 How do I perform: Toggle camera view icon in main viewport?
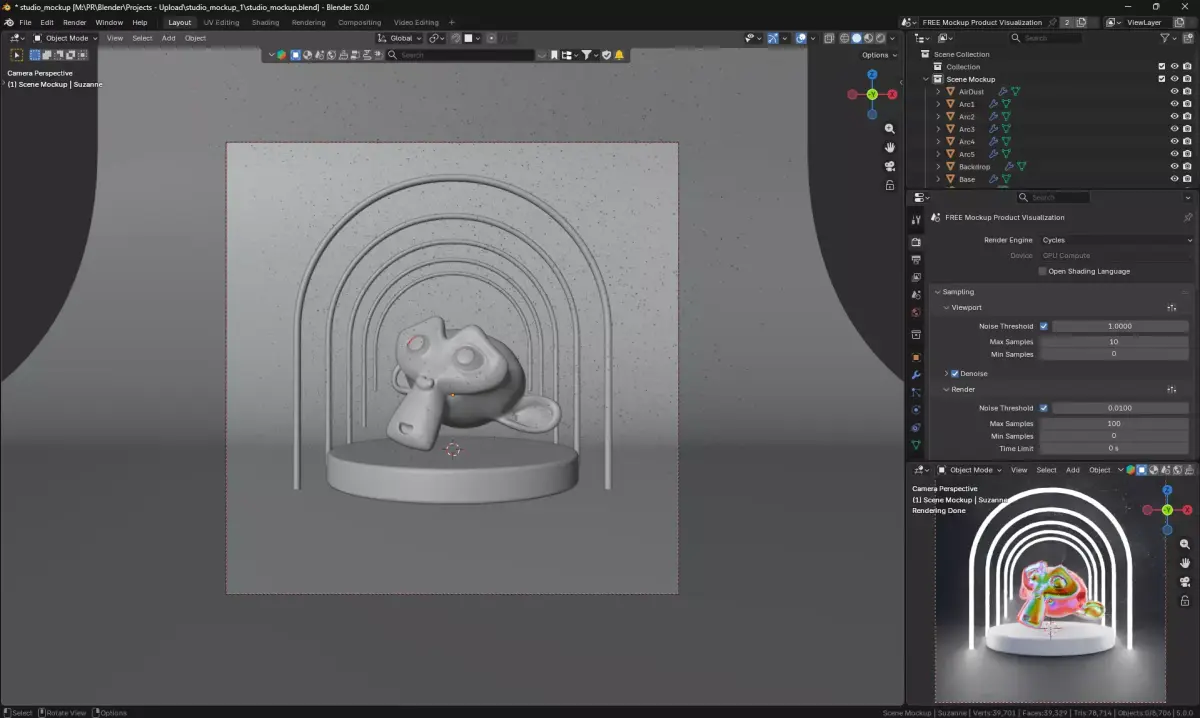(890, 166)
